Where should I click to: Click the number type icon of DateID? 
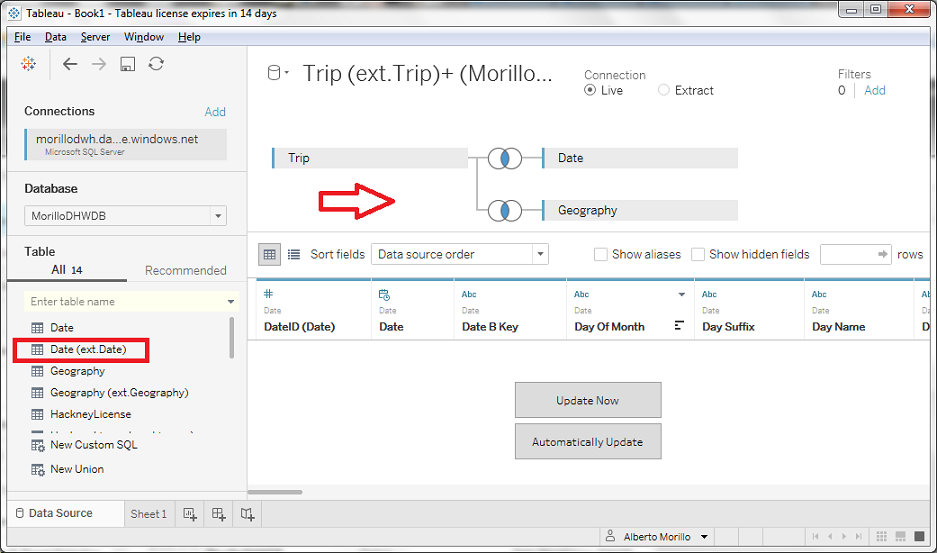tap(268, 294)
